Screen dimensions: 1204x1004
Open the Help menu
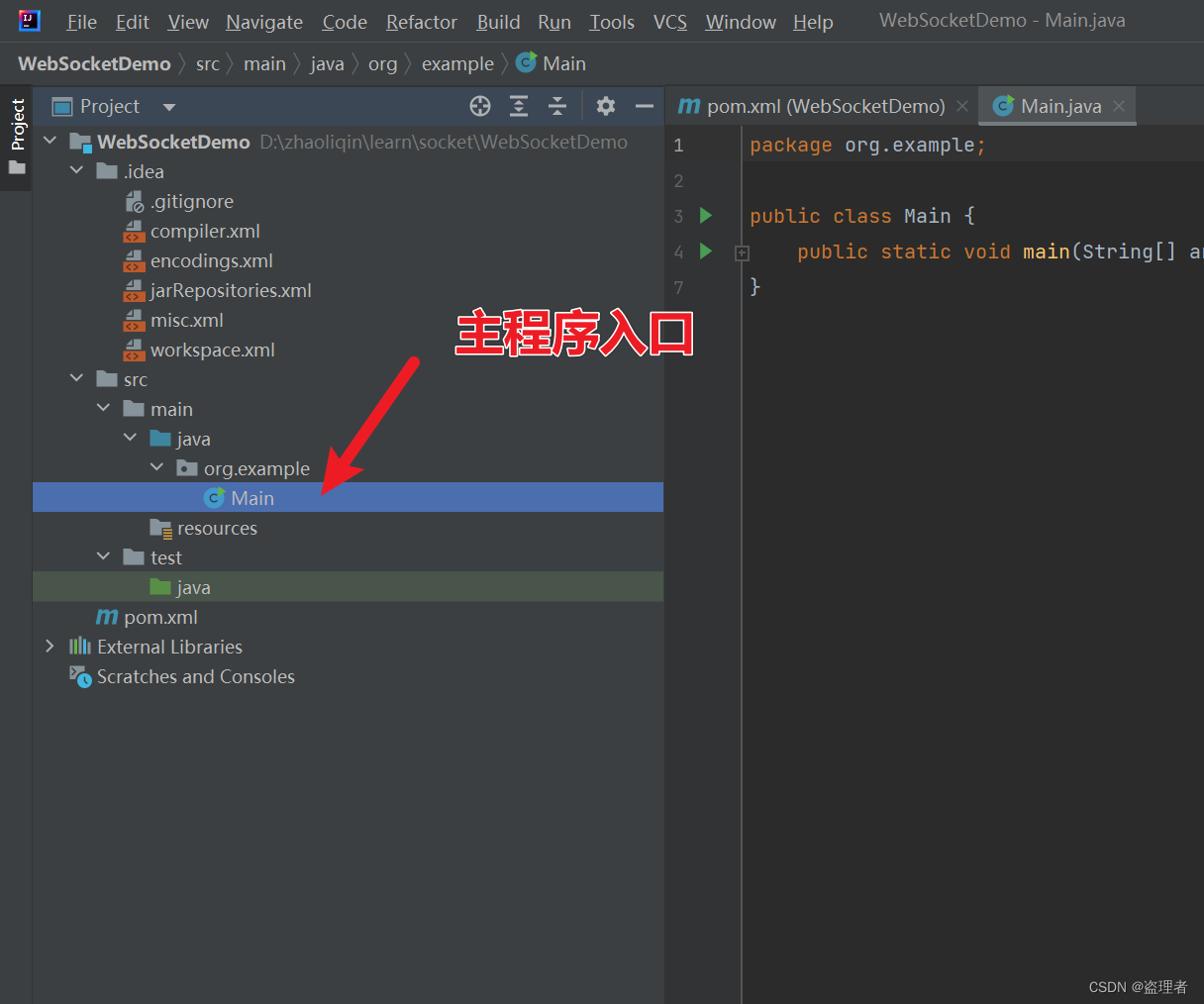point(813,22)
